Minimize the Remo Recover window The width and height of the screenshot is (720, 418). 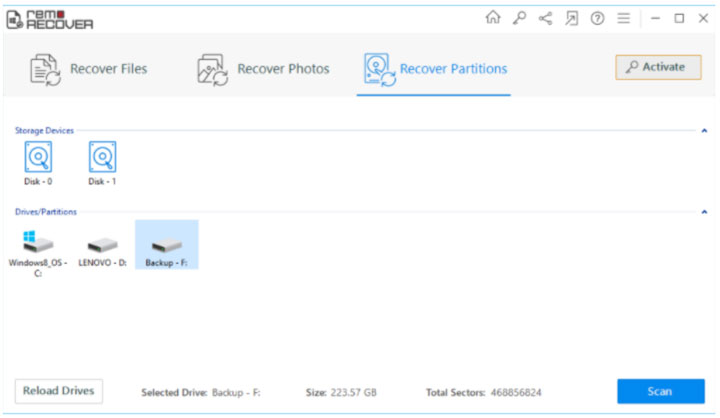click(655, 18)
